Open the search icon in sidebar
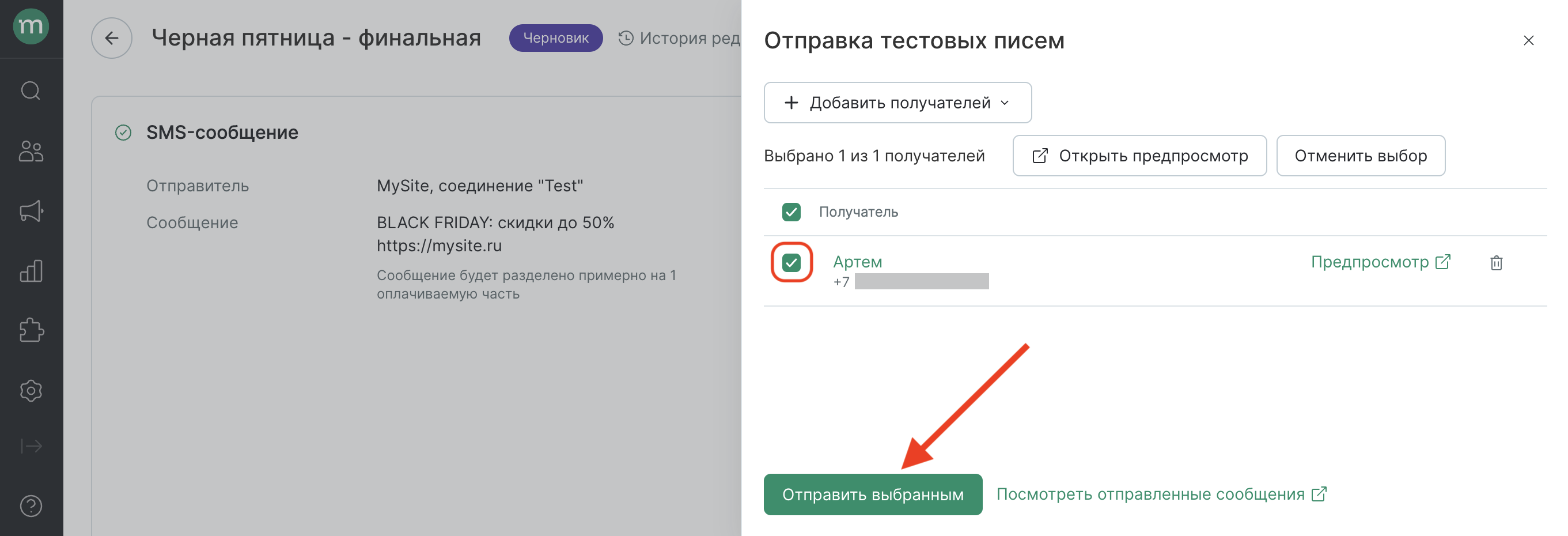Image resolution: width=1568 pixels, height=536 pixels. 31,90
